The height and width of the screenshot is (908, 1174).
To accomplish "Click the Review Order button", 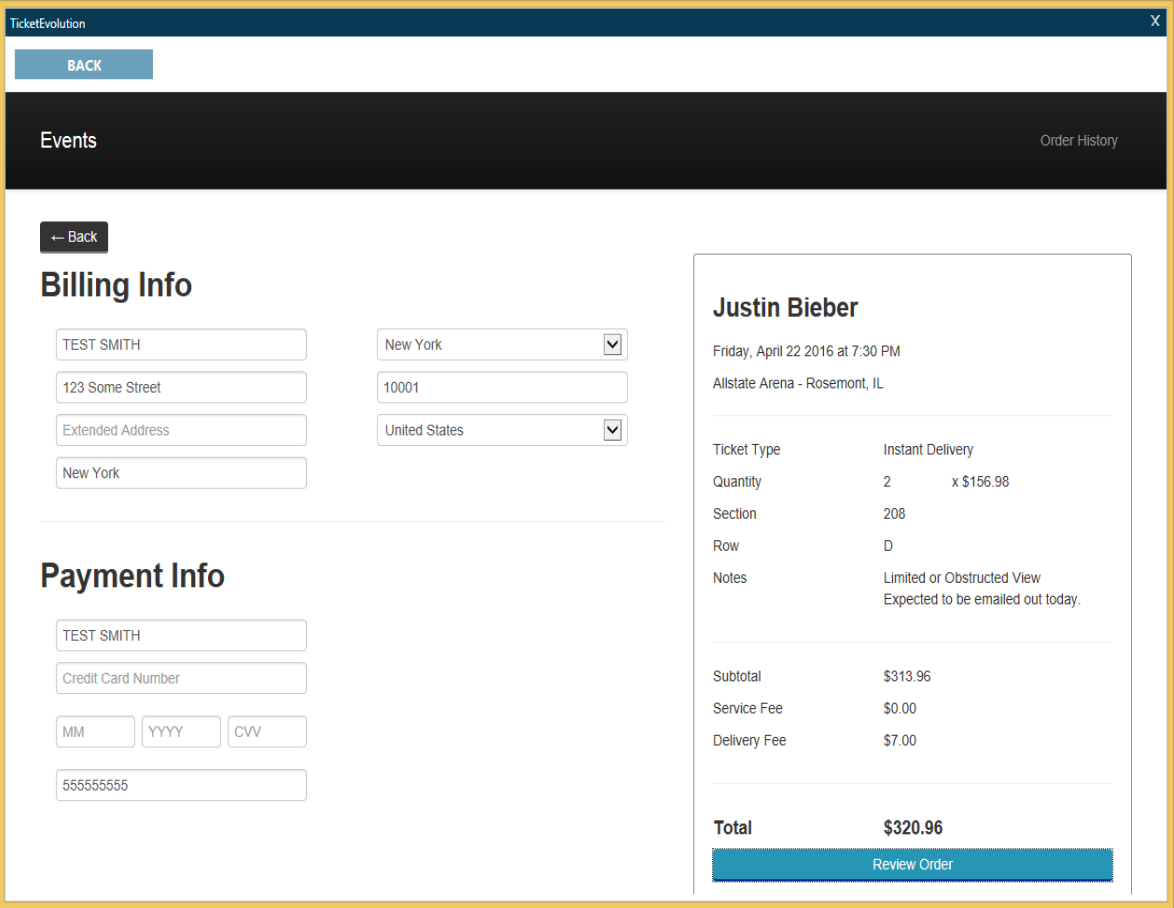I will (x=912, y=865).
